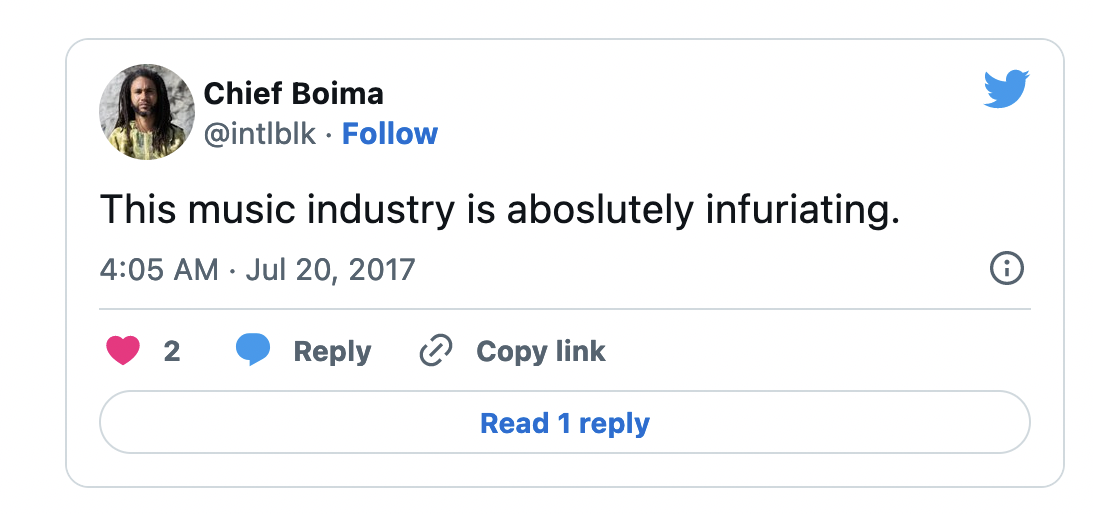
Task: Click the Reply text label
Action: pos(332,352)
